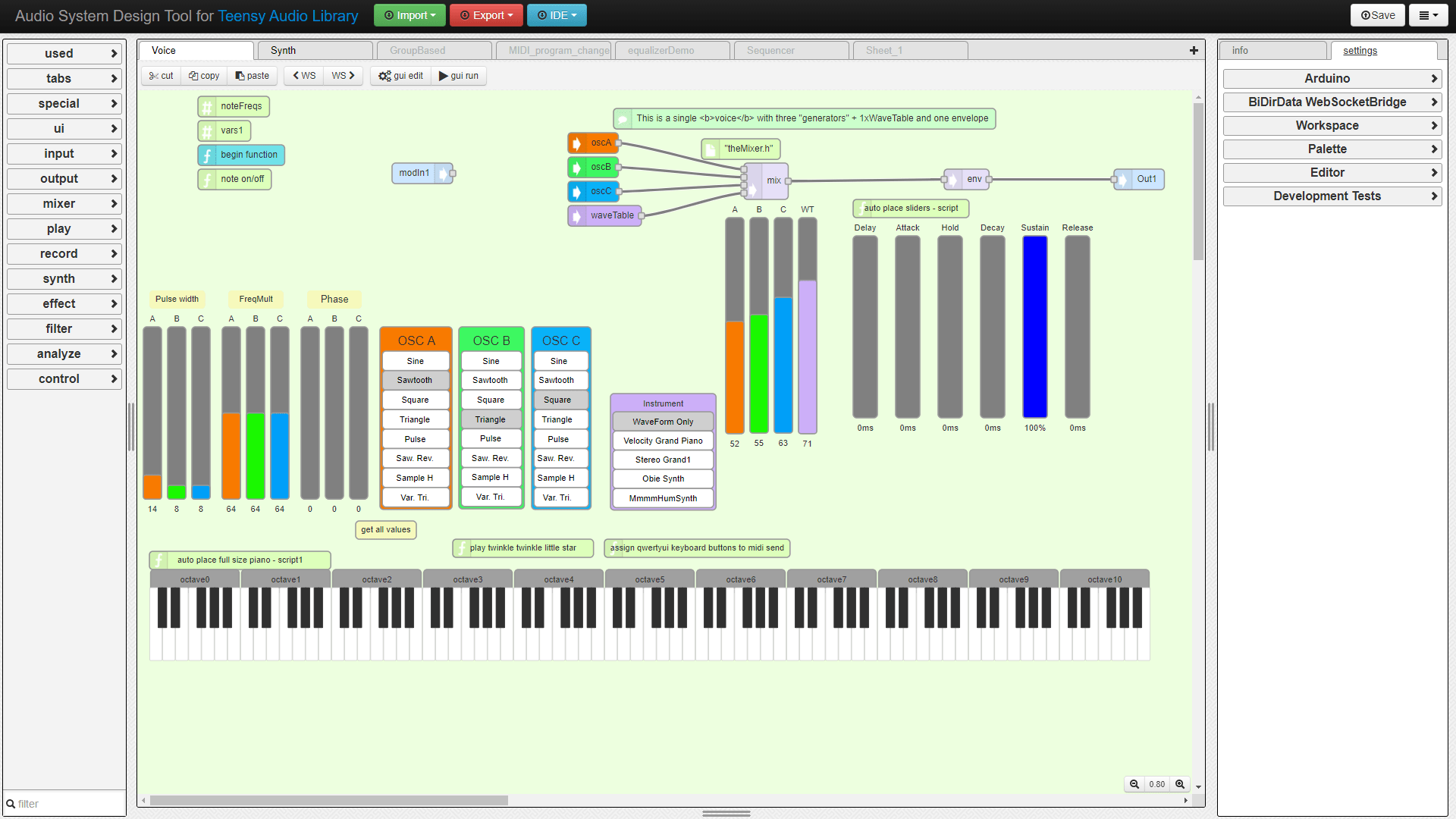Click the zoom in magnifier icon
Screen dimensions: 1456x819
[x=1180, y=784]
